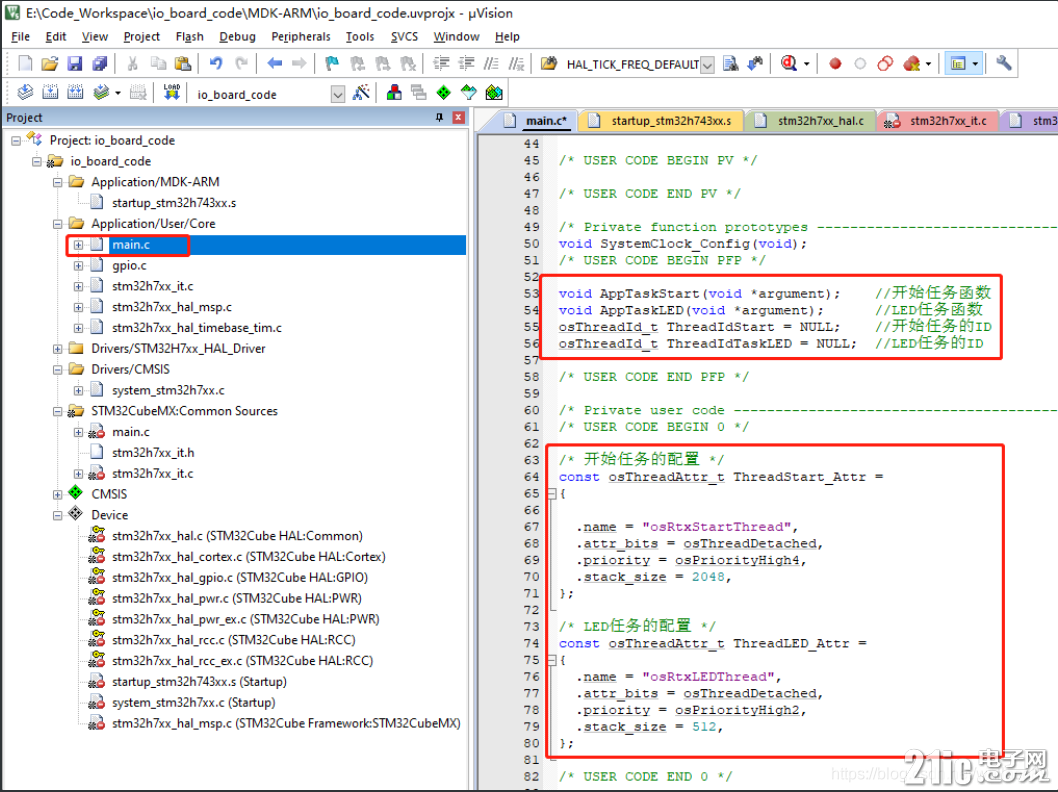Expand gpio.c dependencies in project tree

[x=79, y=266]
